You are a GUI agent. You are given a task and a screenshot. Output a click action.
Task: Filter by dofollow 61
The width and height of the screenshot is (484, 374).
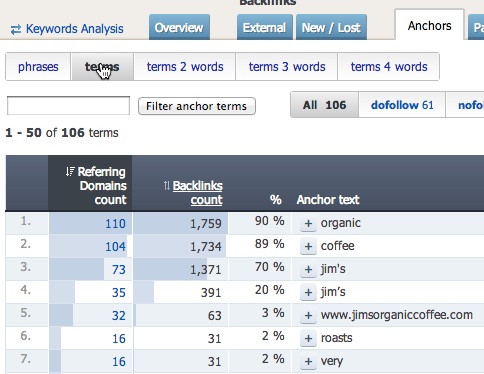pos(402,105)
